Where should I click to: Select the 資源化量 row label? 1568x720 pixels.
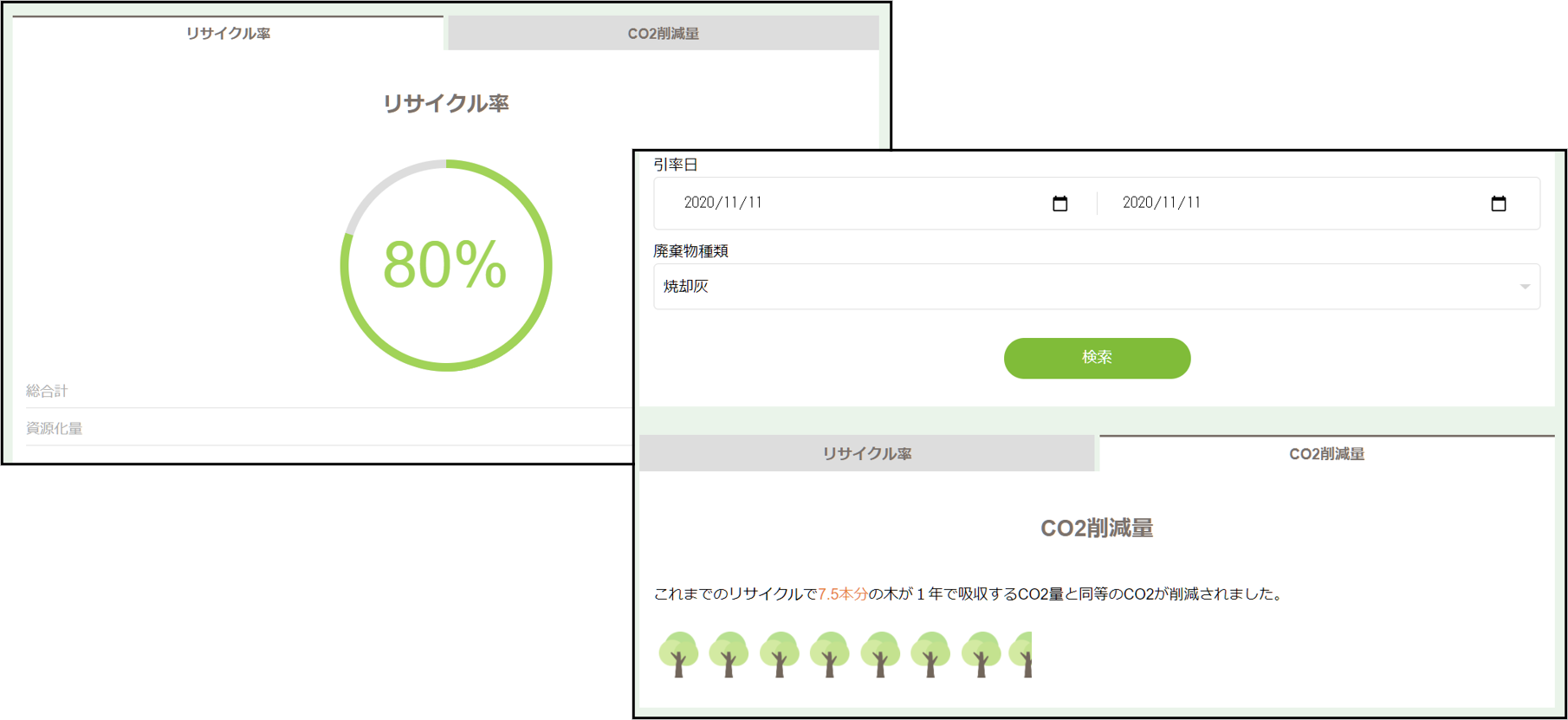[54, 429]
